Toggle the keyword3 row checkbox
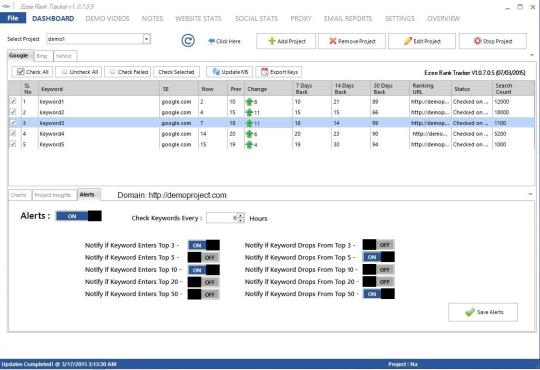 (13, 123)
